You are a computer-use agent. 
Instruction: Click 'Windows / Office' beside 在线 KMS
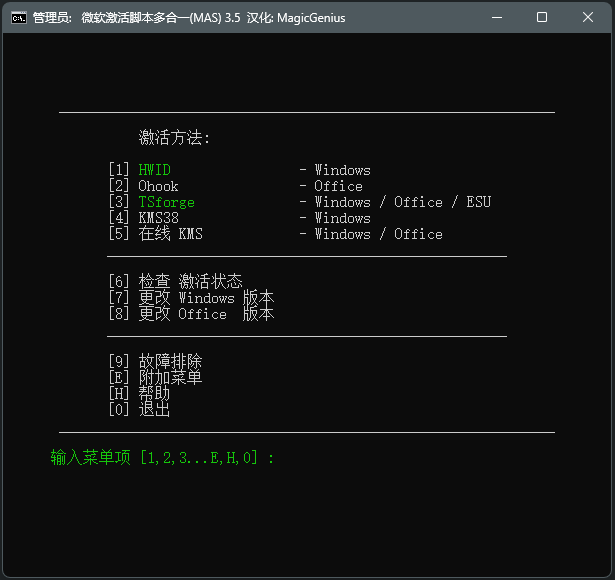click(x=378, y=234)
